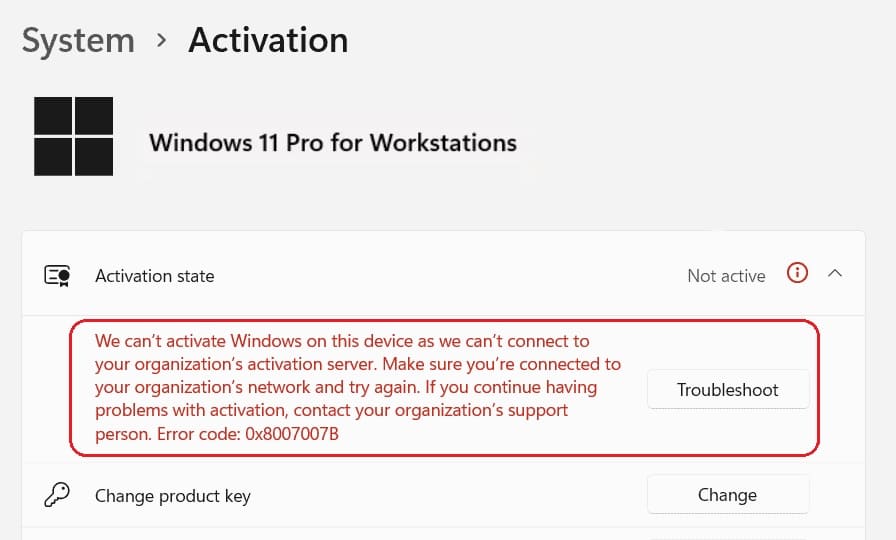Click the Activation state row header
Image resolution: width=896 pixels, height=540 pixels.
tap(443, 273)
